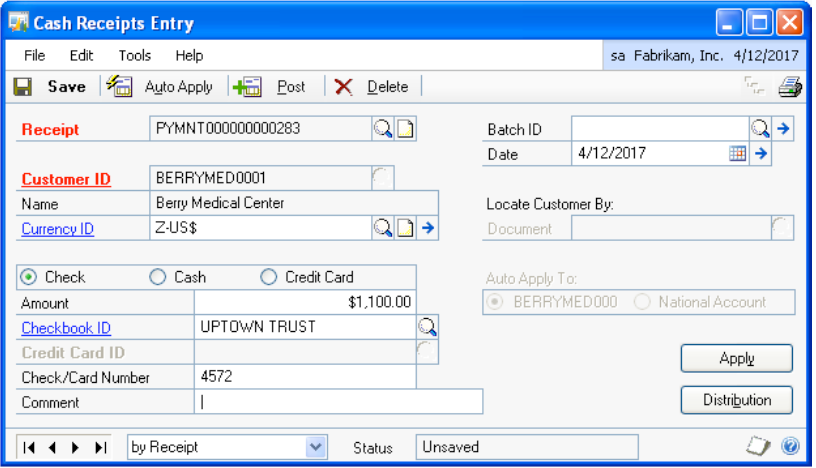Click the Save disk icon in toolbar
The height and width of the screenshot is (468, 816).
coord(22,87)
